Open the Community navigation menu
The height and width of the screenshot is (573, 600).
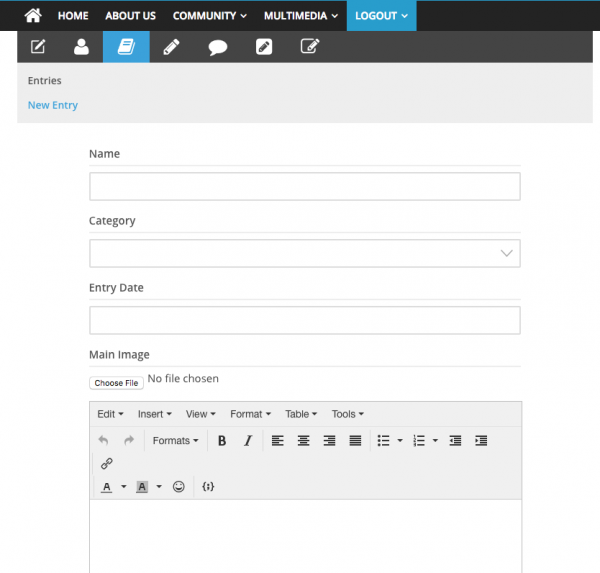click(x=210, y=16)
